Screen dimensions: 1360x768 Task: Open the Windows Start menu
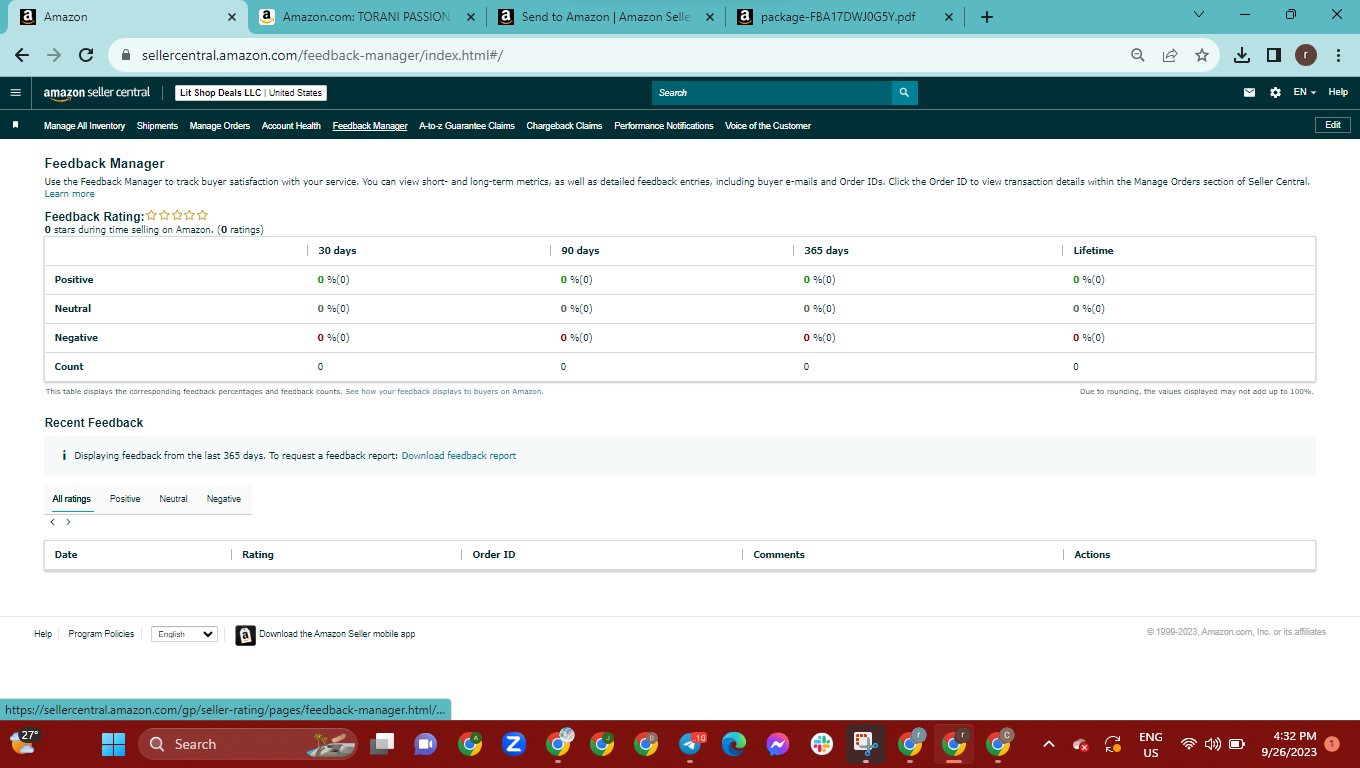point(114,744)
